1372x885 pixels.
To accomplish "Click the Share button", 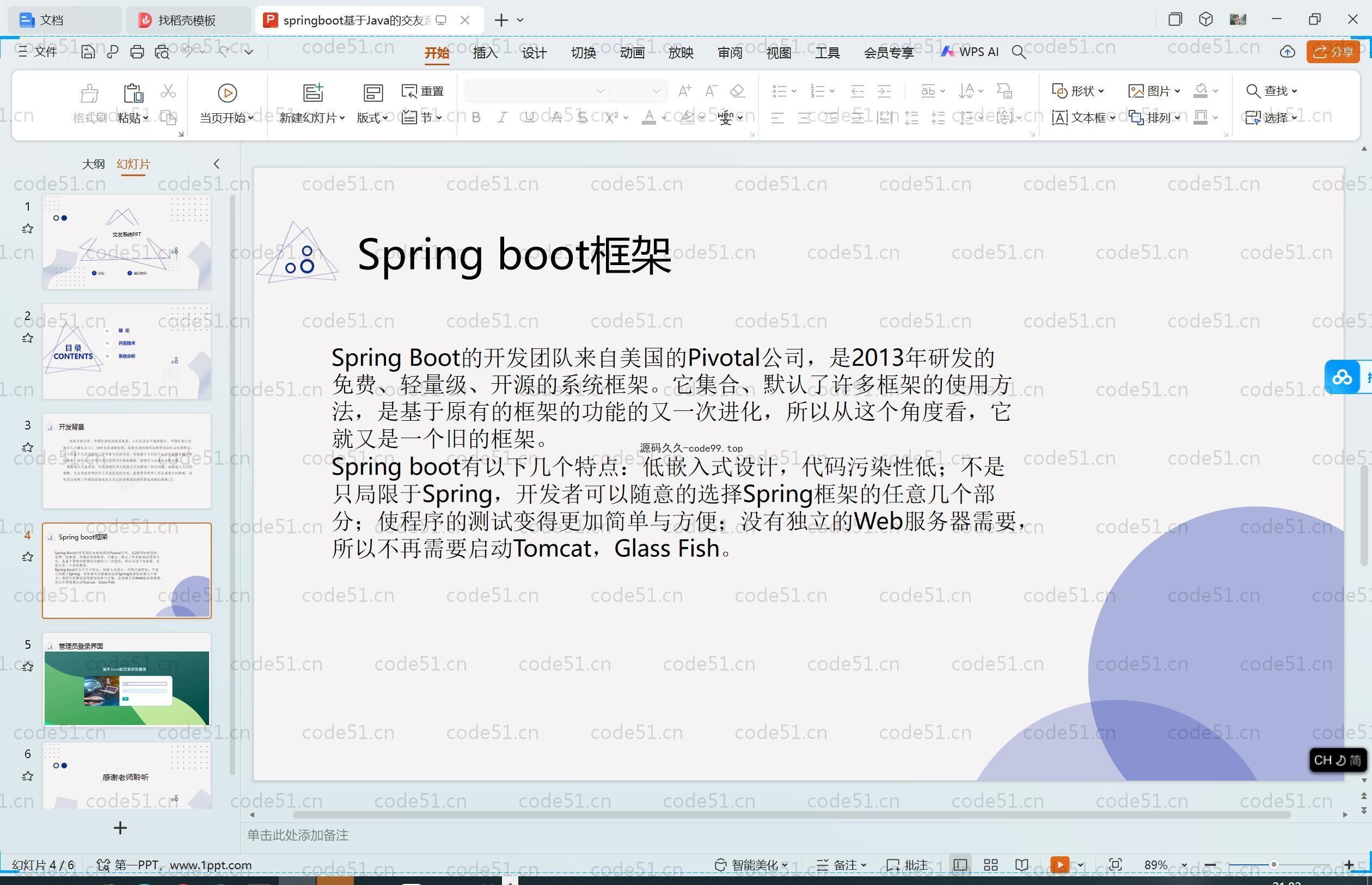I will [x=1333, y=52].
